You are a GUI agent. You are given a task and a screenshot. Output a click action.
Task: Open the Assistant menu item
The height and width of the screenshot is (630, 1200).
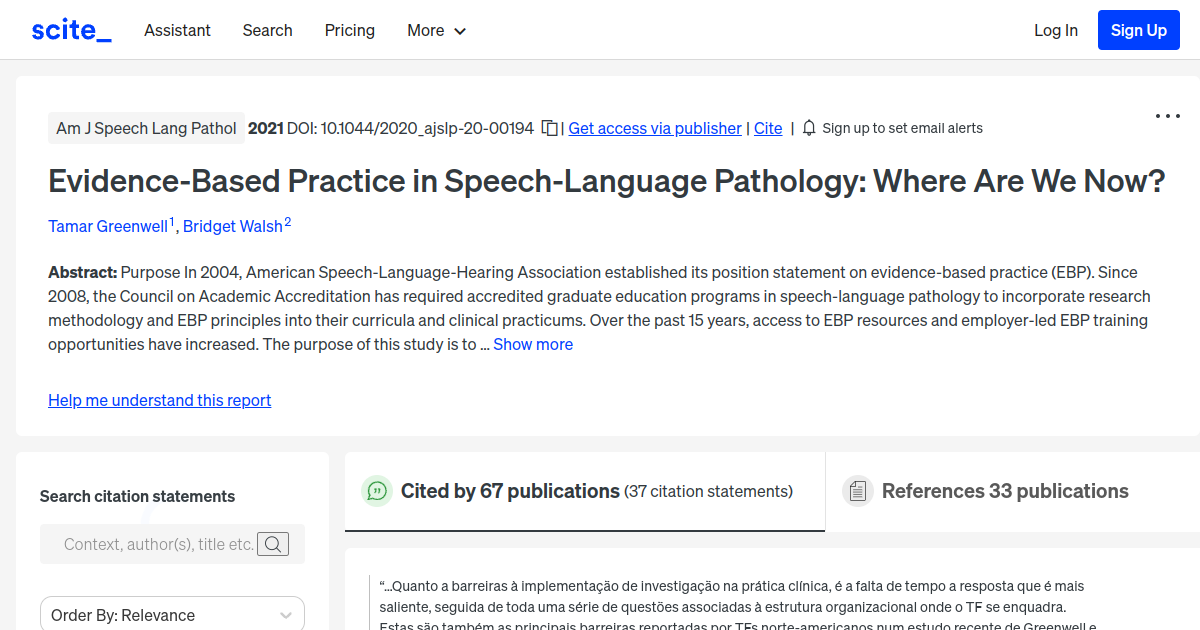(177, 30)
